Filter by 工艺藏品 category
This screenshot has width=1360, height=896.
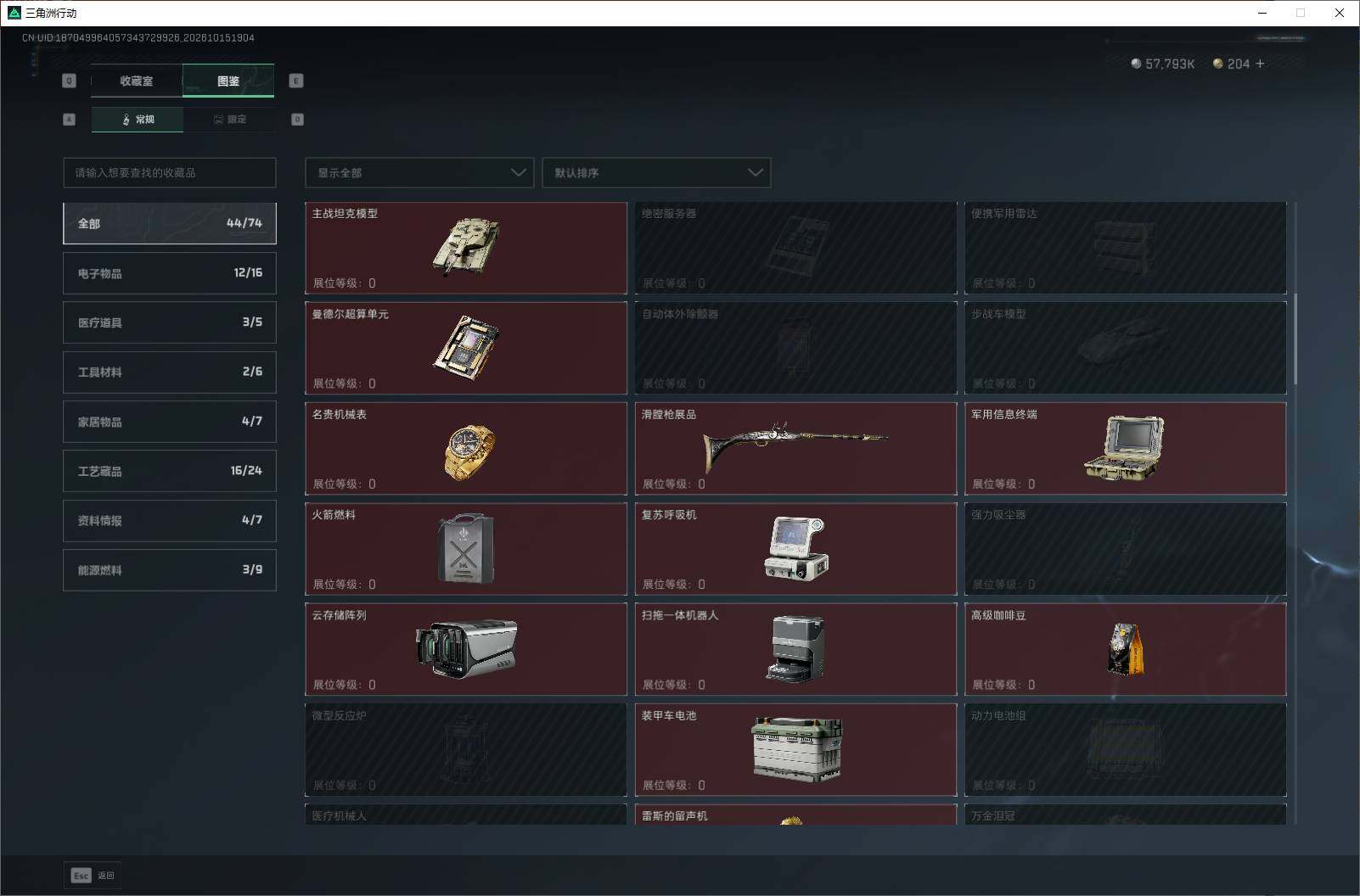170,471
